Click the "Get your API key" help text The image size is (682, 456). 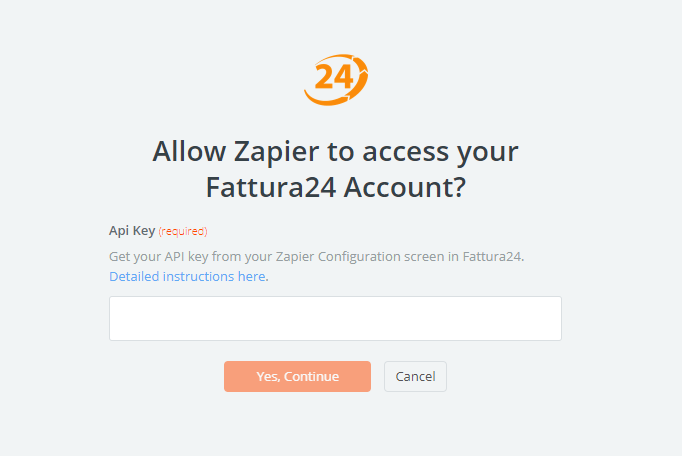(x=317, y=257)
